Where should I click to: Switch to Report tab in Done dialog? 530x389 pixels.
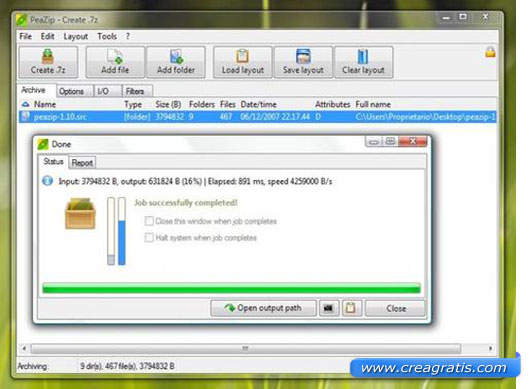click(x=82, y=163)
